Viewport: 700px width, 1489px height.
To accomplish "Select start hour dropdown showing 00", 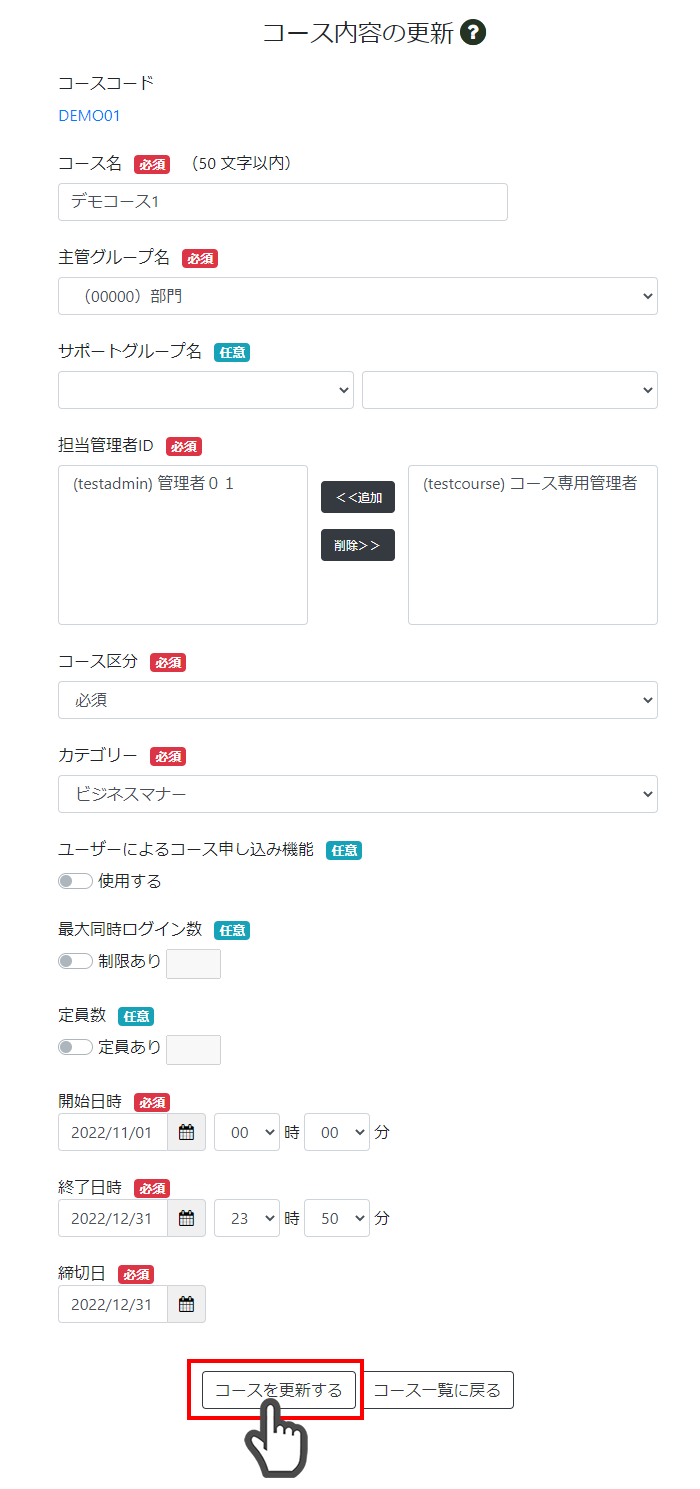I will [x=247, y=1132].
